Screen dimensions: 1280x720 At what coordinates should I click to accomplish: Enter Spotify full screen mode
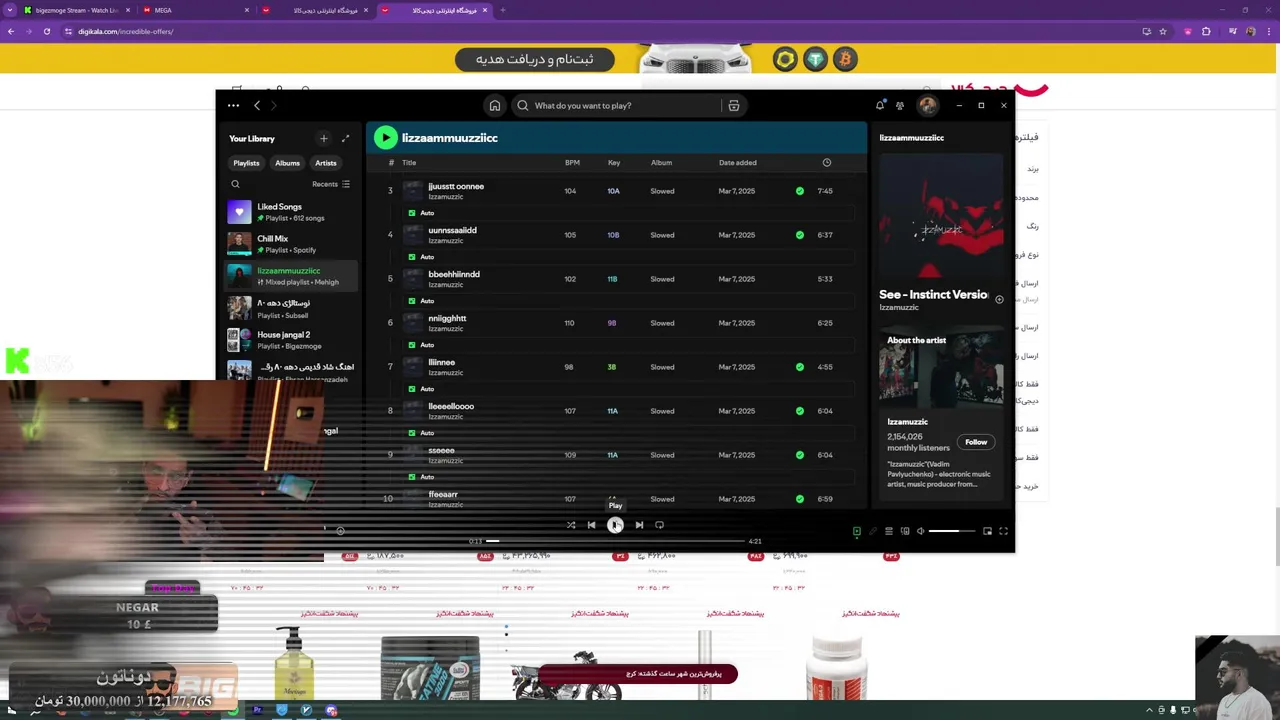click(x=1003, y=531)
